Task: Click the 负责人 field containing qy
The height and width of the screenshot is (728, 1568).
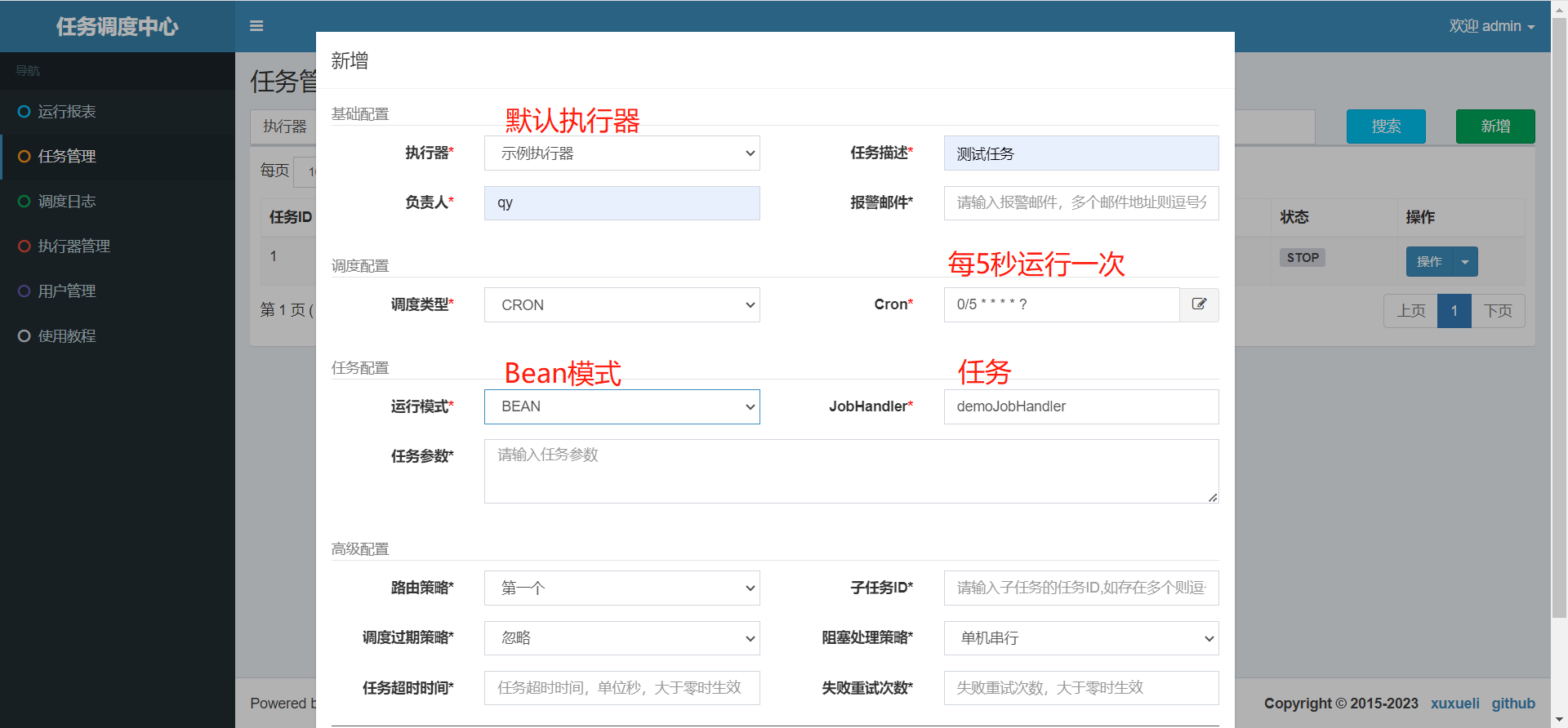Action: click(x=622, y=203)
